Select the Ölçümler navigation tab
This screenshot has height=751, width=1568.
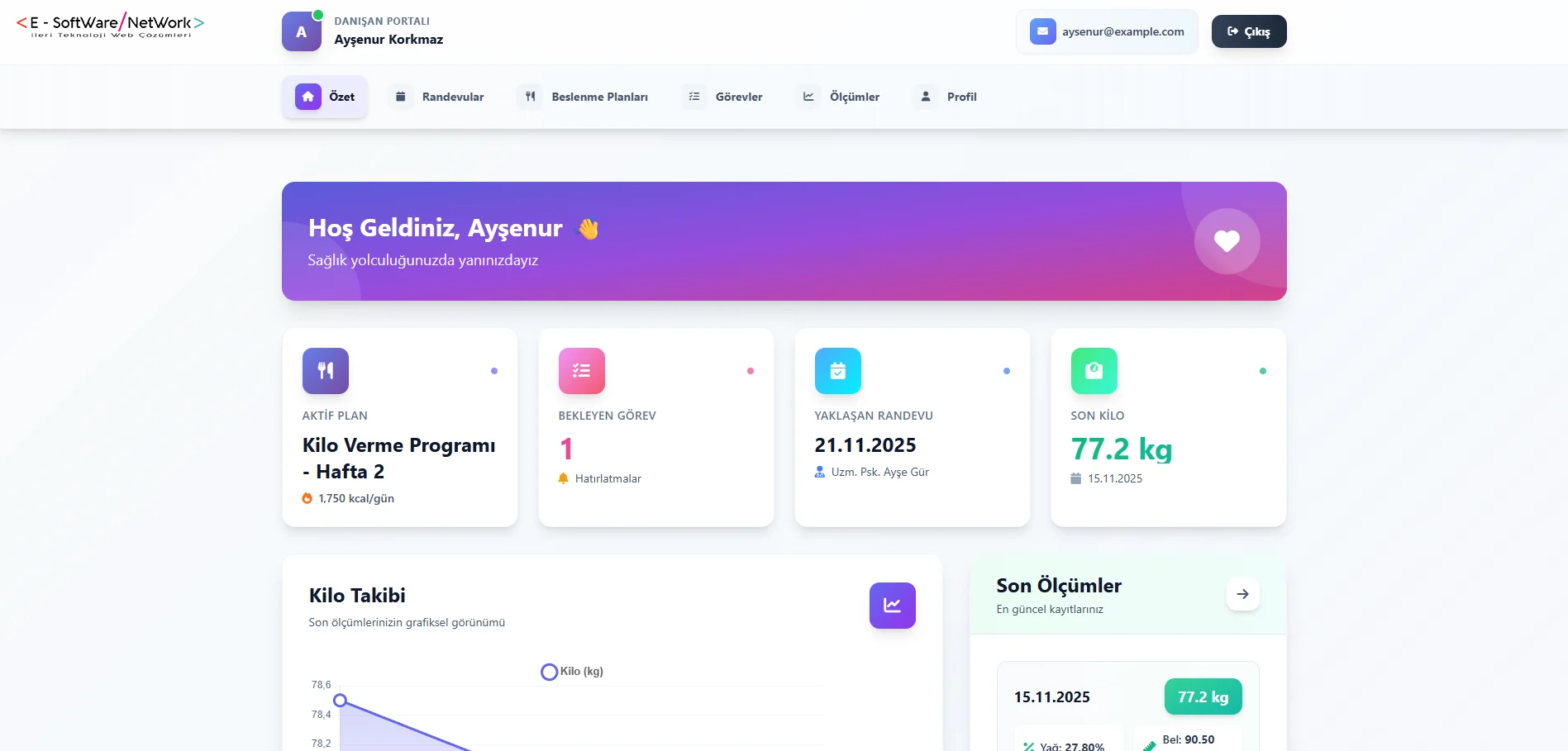[841, 97]
